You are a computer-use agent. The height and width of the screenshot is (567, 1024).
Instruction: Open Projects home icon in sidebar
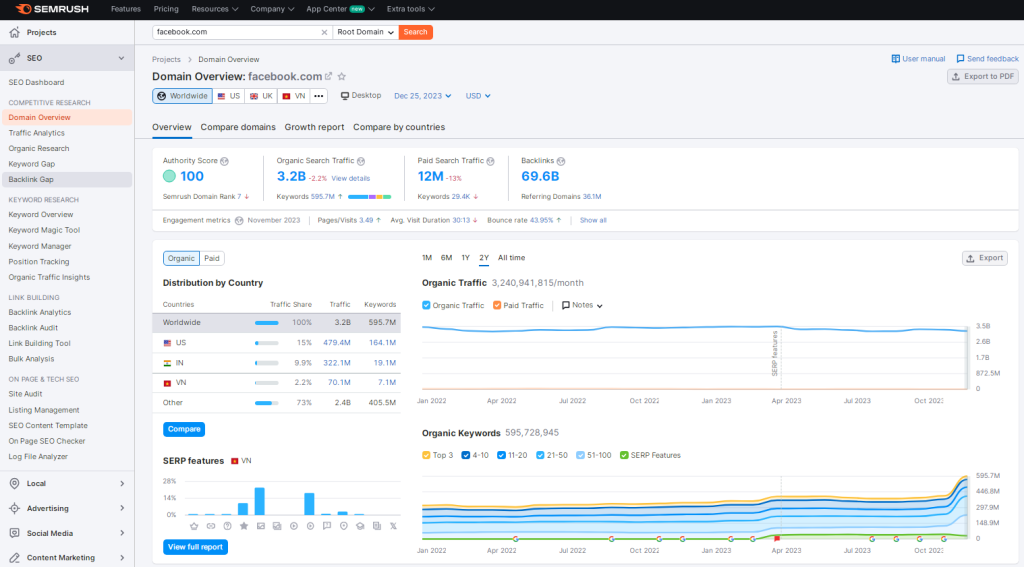coord(14,32)
